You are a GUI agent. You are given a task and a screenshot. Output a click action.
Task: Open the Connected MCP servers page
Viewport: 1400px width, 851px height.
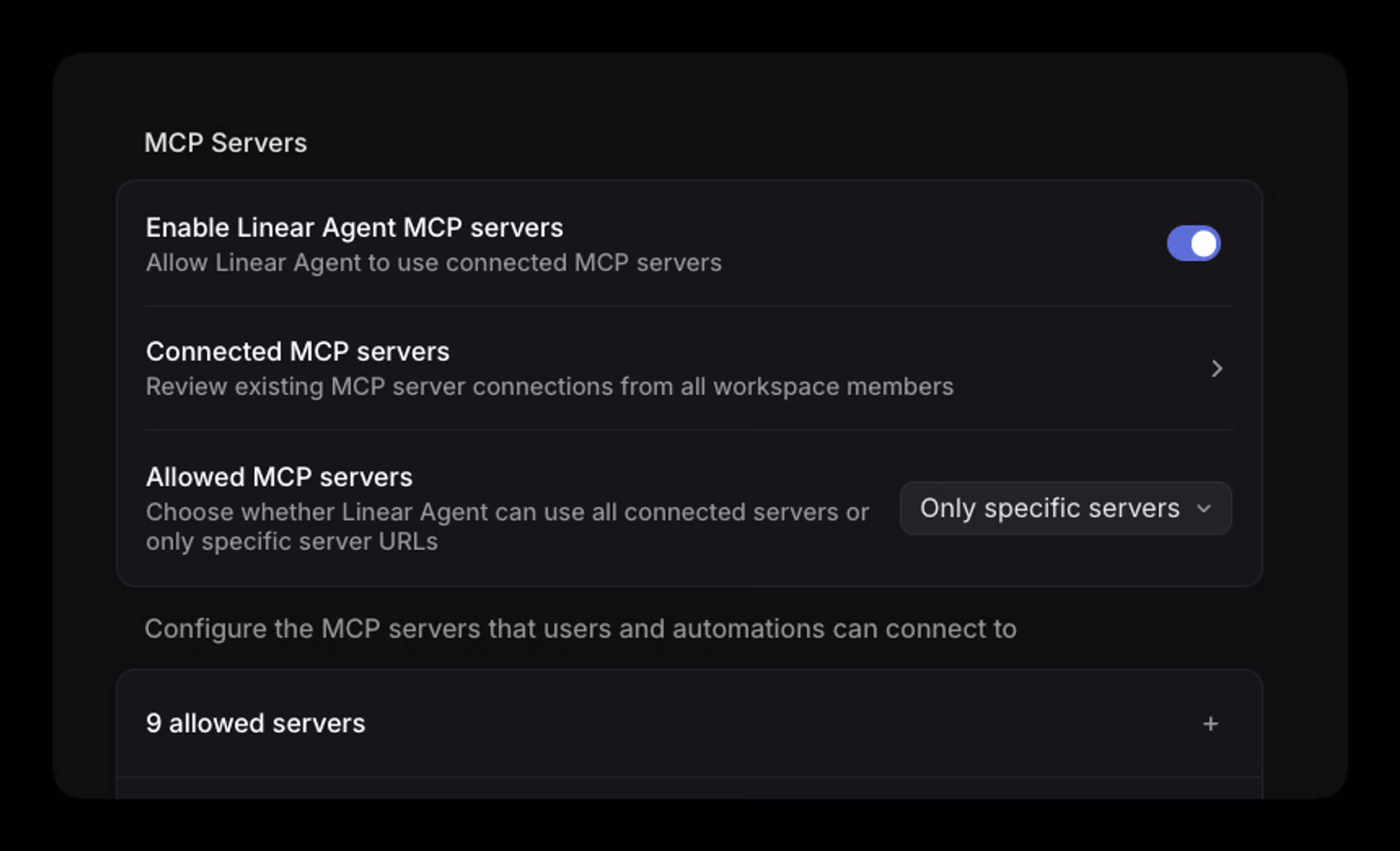pyautogui.click(x=297, y=351)
